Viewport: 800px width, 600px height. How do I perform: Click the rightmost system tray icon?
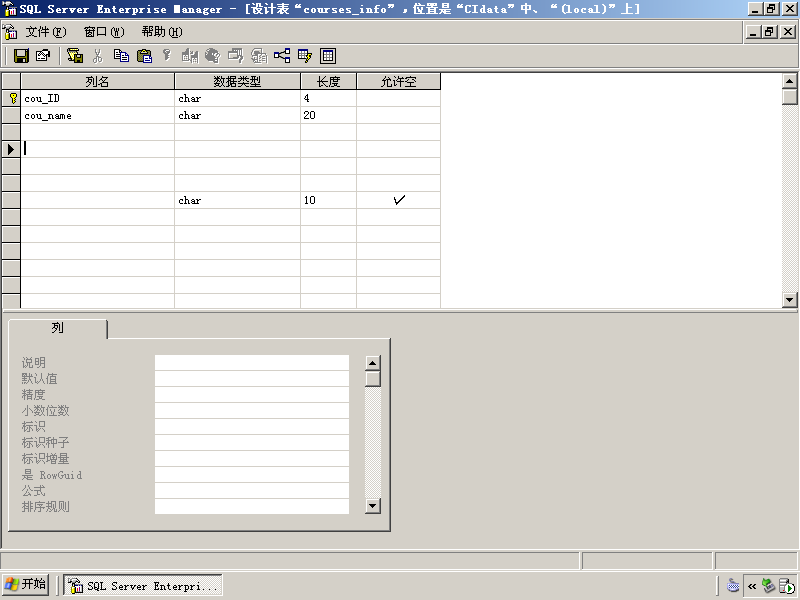(x=786, y=586)
